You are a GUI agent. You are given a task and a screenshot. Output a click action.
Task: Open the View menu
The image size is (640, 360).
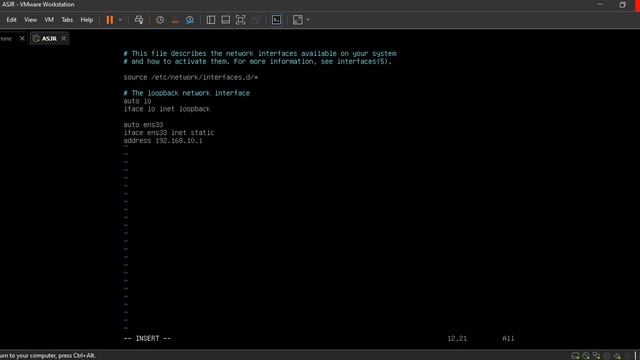coord(30,20)
